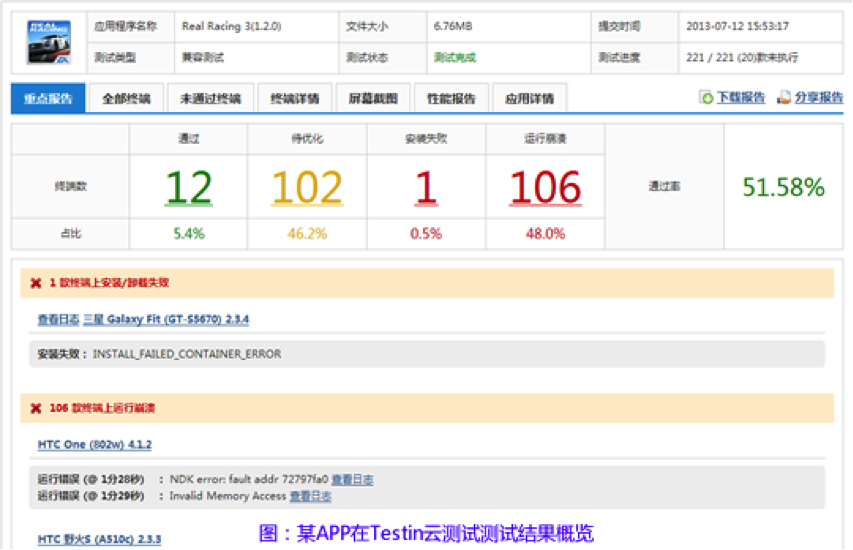This screenshot has height=550, width=853.
Task: Click the 兼容测试 test type value
Action: pos(203,58)
